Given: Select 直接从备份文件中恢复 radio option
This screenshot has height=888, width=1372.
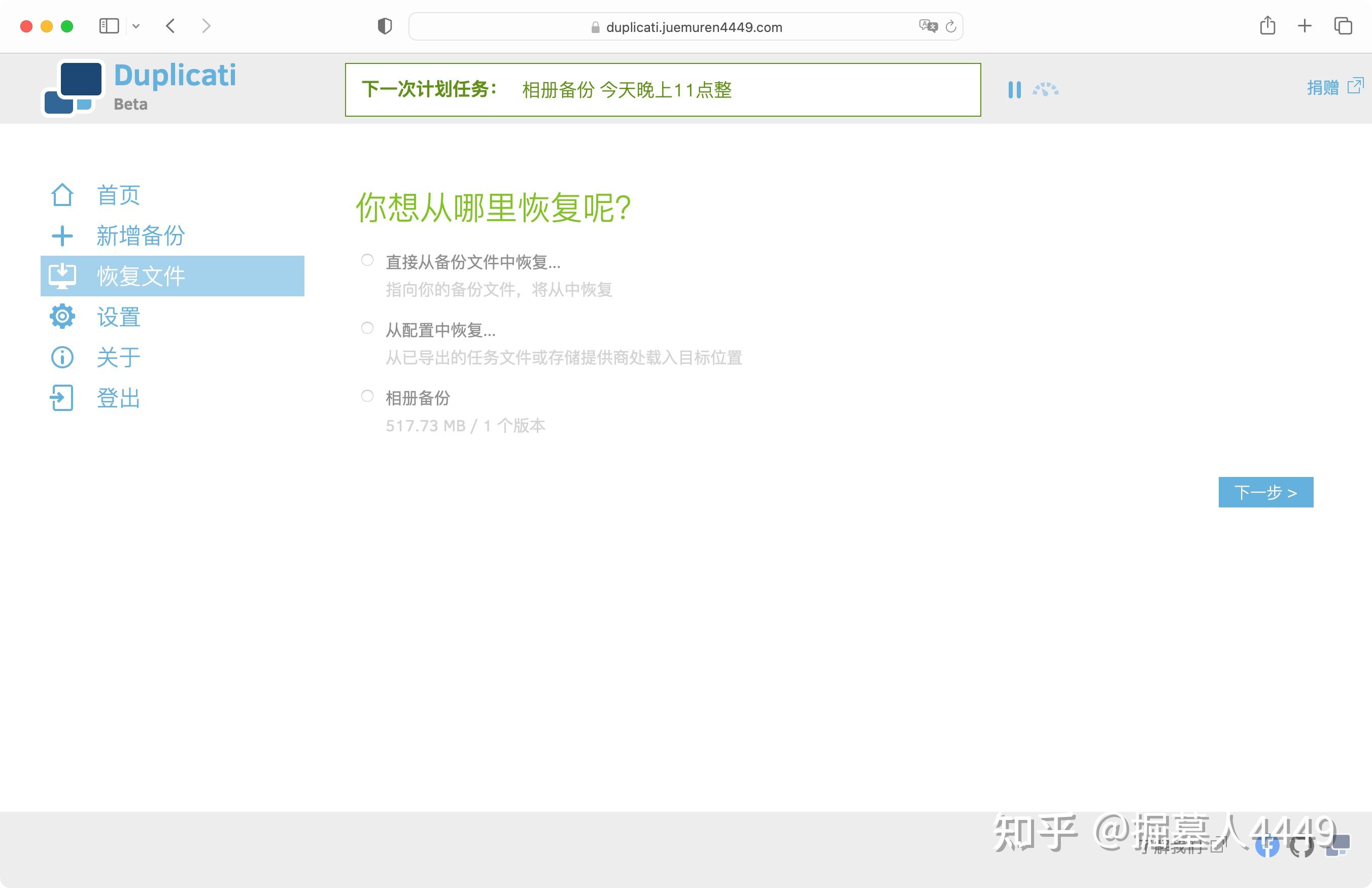Looking at the screenshot, I should click(x=367, y=260).
